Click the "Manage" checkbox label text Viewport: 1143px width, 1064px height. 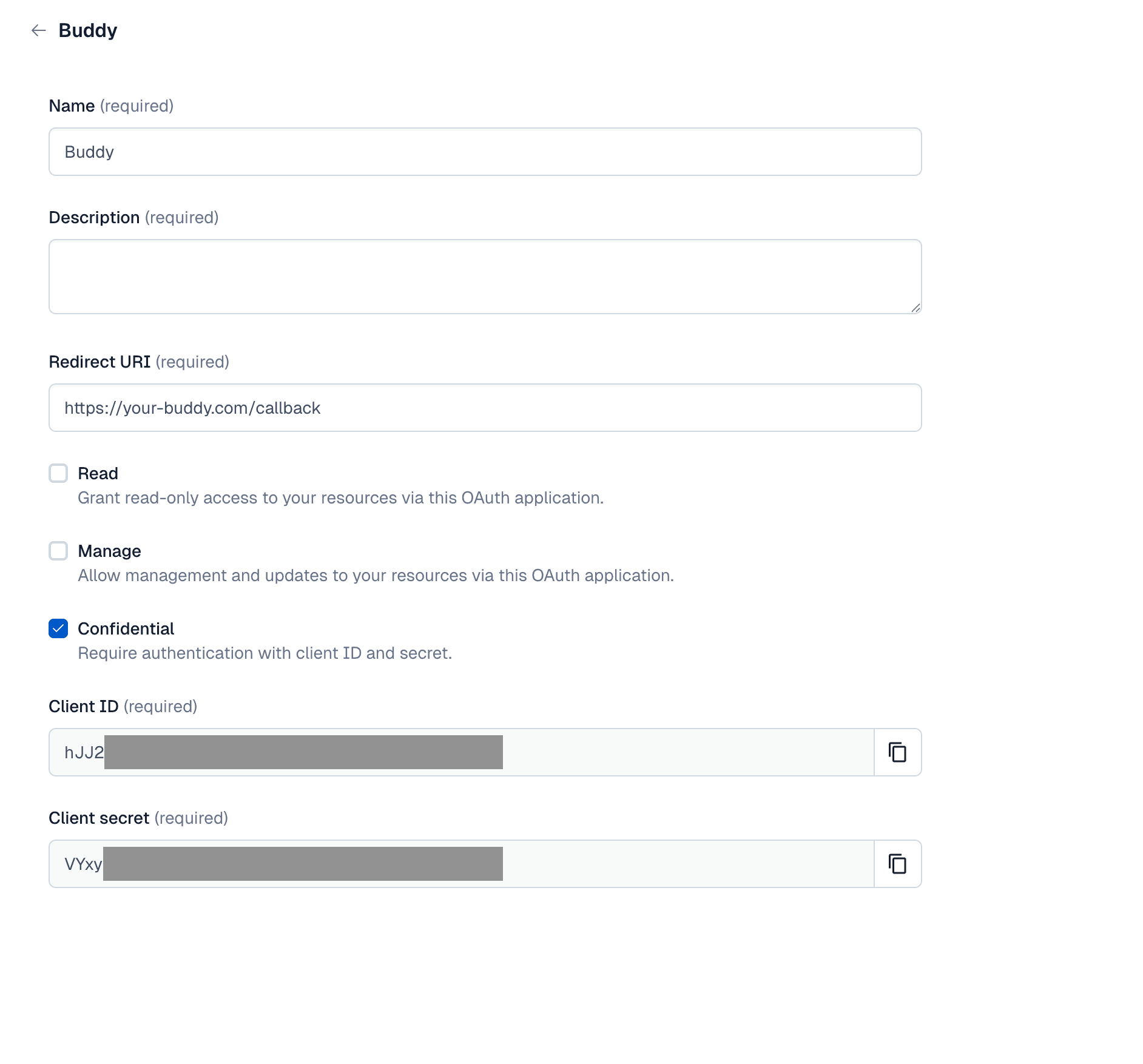pyautogui.click(x=109, y=551)
